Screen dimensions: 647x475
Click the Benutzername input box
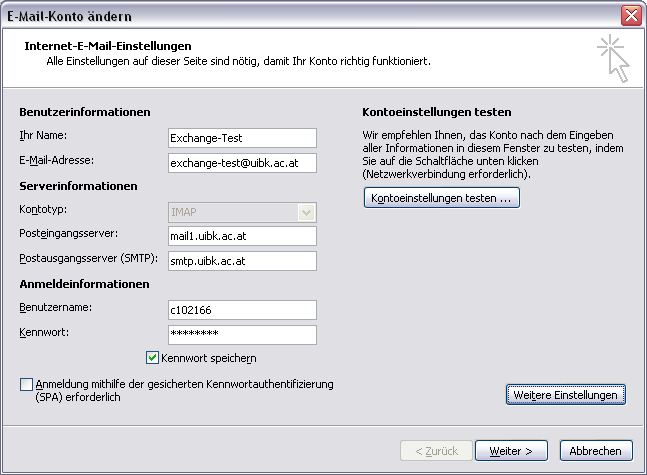tap(243, 310)
